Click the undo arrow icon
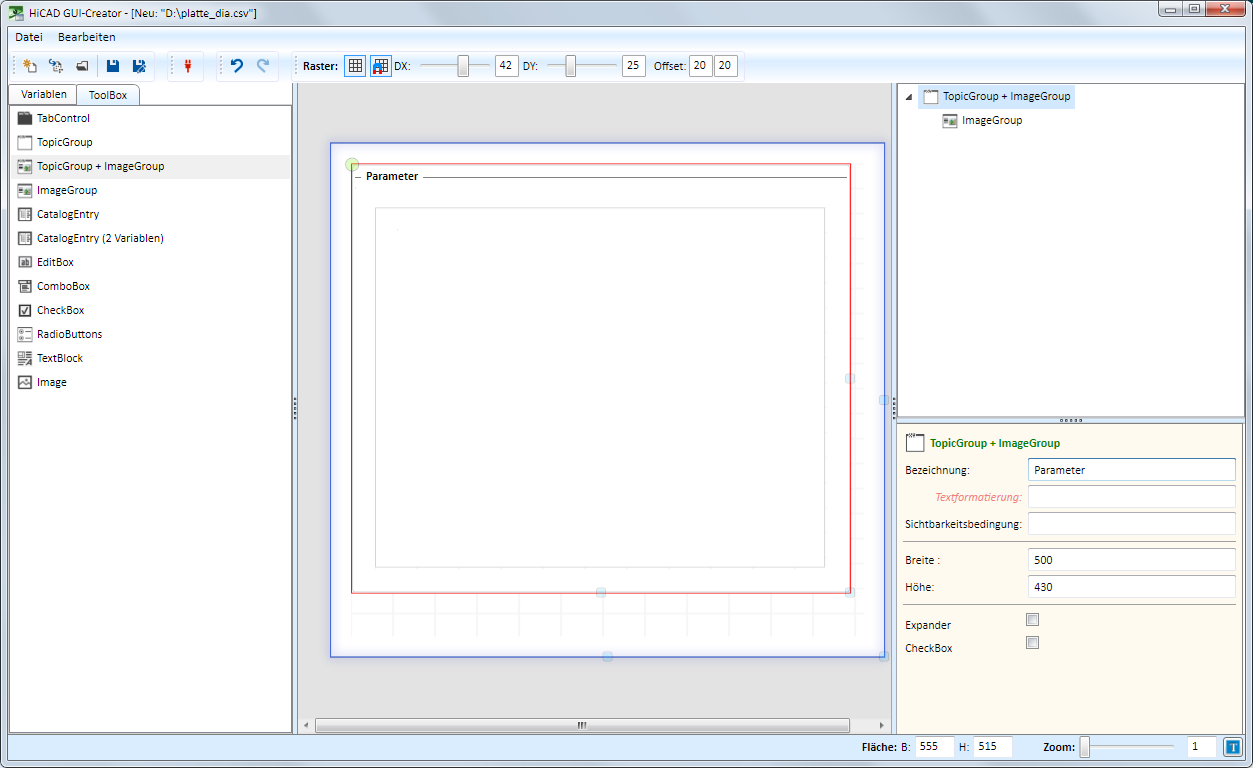Image resolution: width=1253 pixels, height=768 pixels. [x=237, y=66]
